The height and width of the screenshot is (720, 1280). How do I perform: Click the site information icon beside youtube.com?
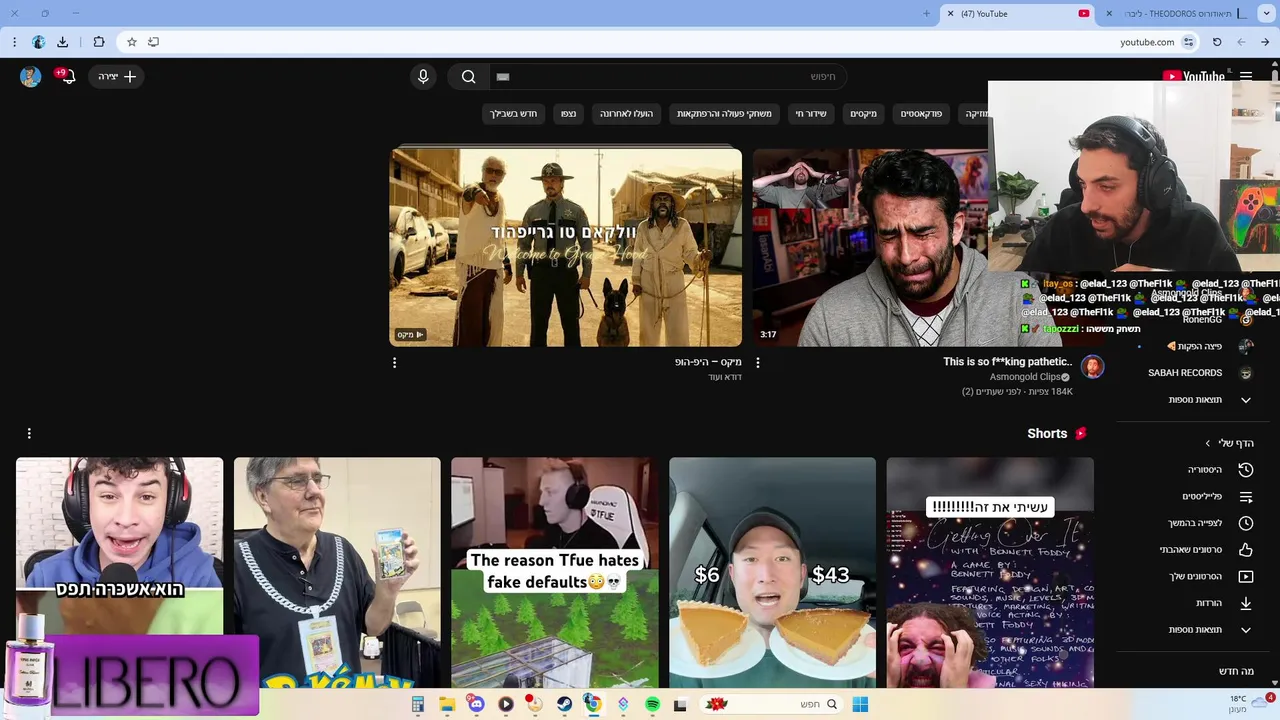1188,42
